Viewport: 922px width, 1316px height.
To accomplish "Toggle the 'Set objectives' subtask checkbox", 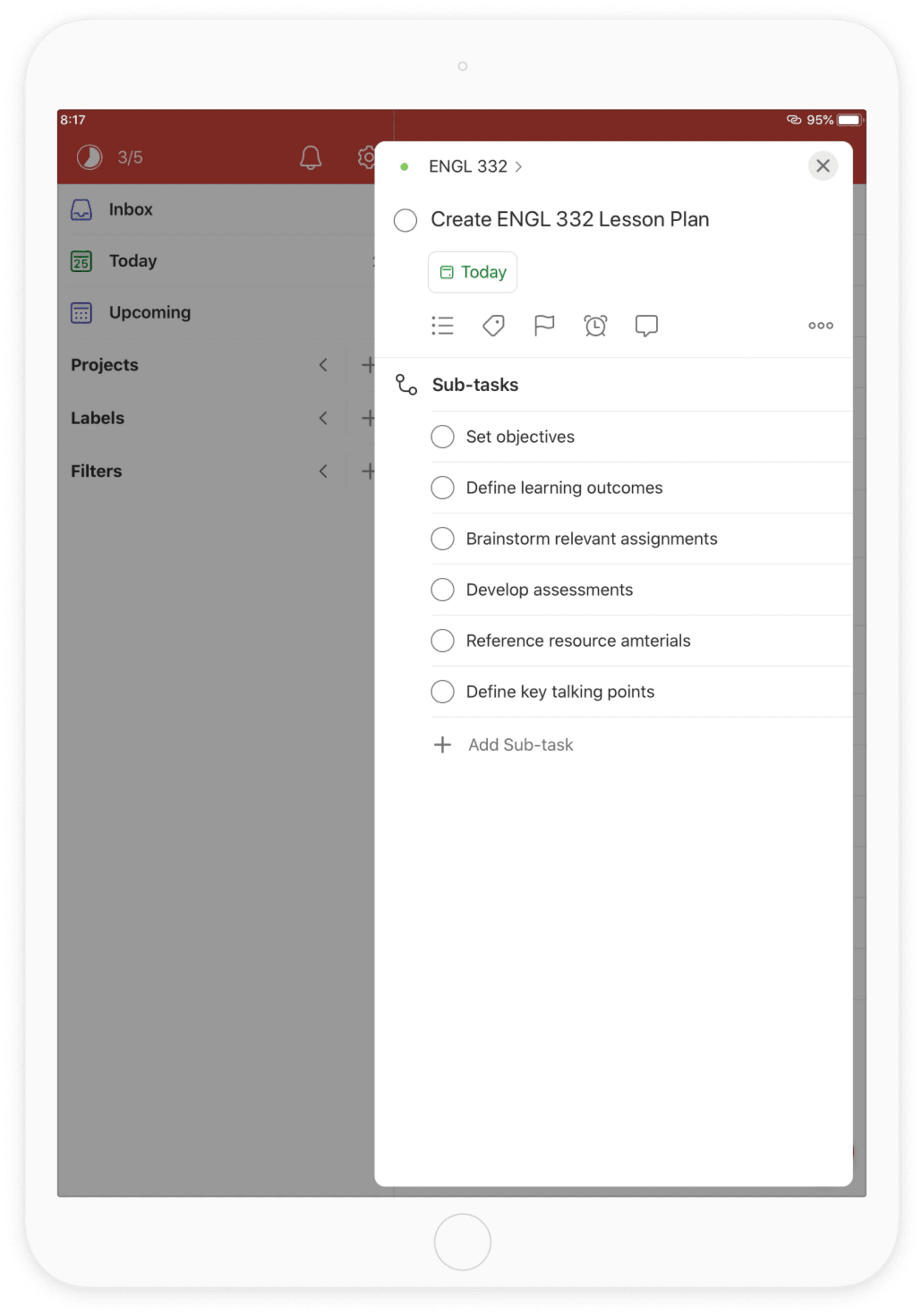I will pos(443,436).
